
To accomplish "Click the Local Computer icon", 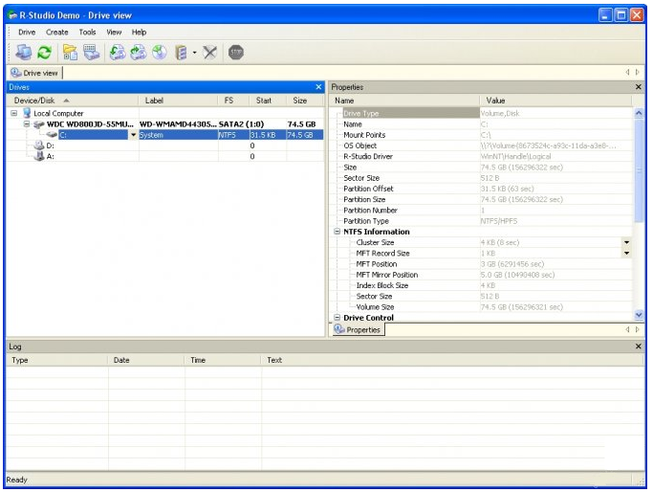I will [x=27, y=113].
